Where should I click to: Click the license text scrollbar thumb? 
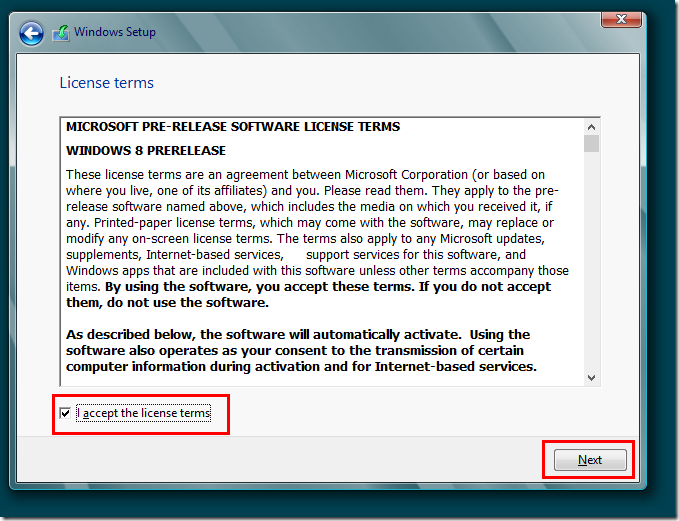pyautogui.click(x=591, y=144)
